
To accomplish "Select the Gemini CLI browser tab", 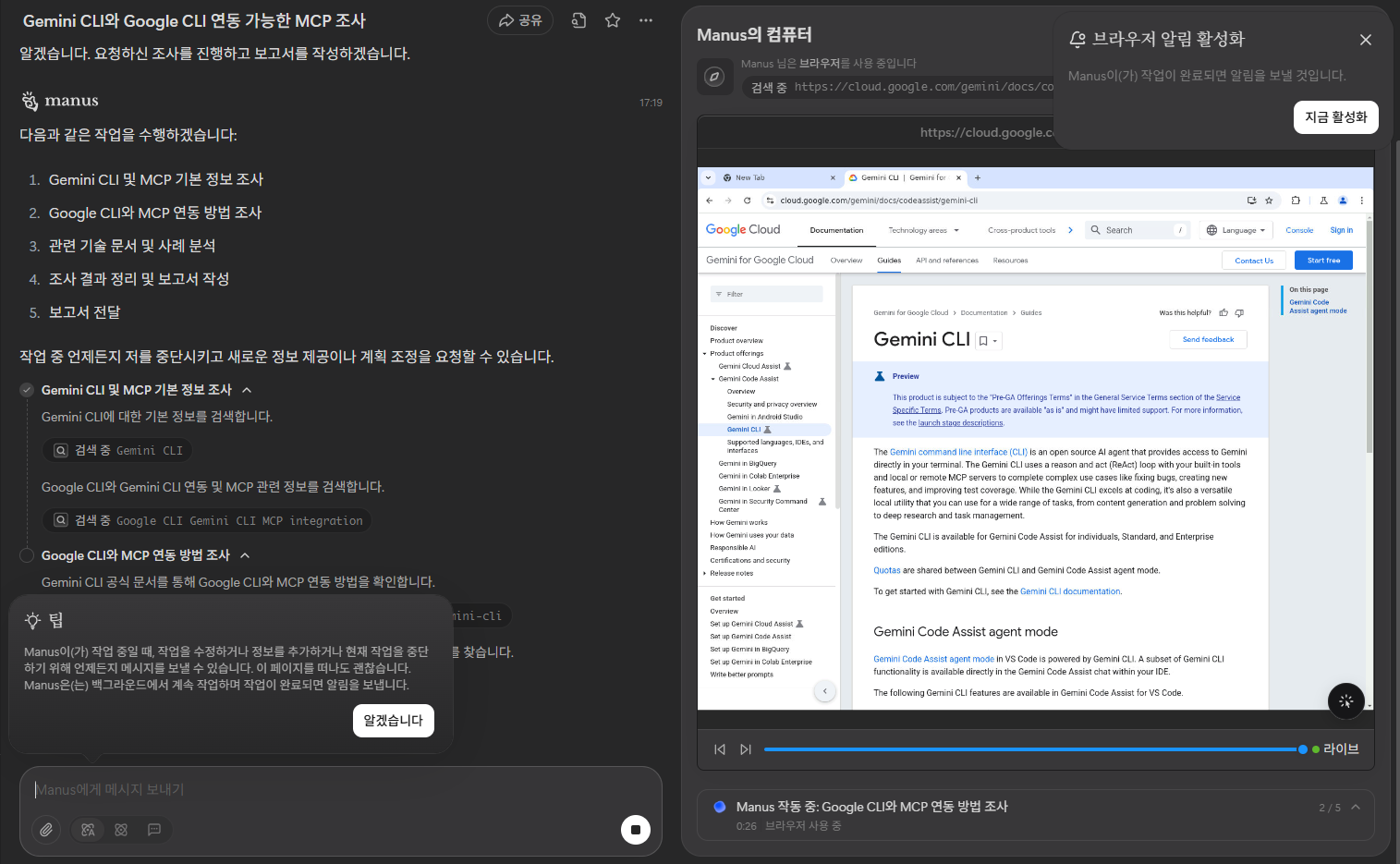I will tap(905, 177).
